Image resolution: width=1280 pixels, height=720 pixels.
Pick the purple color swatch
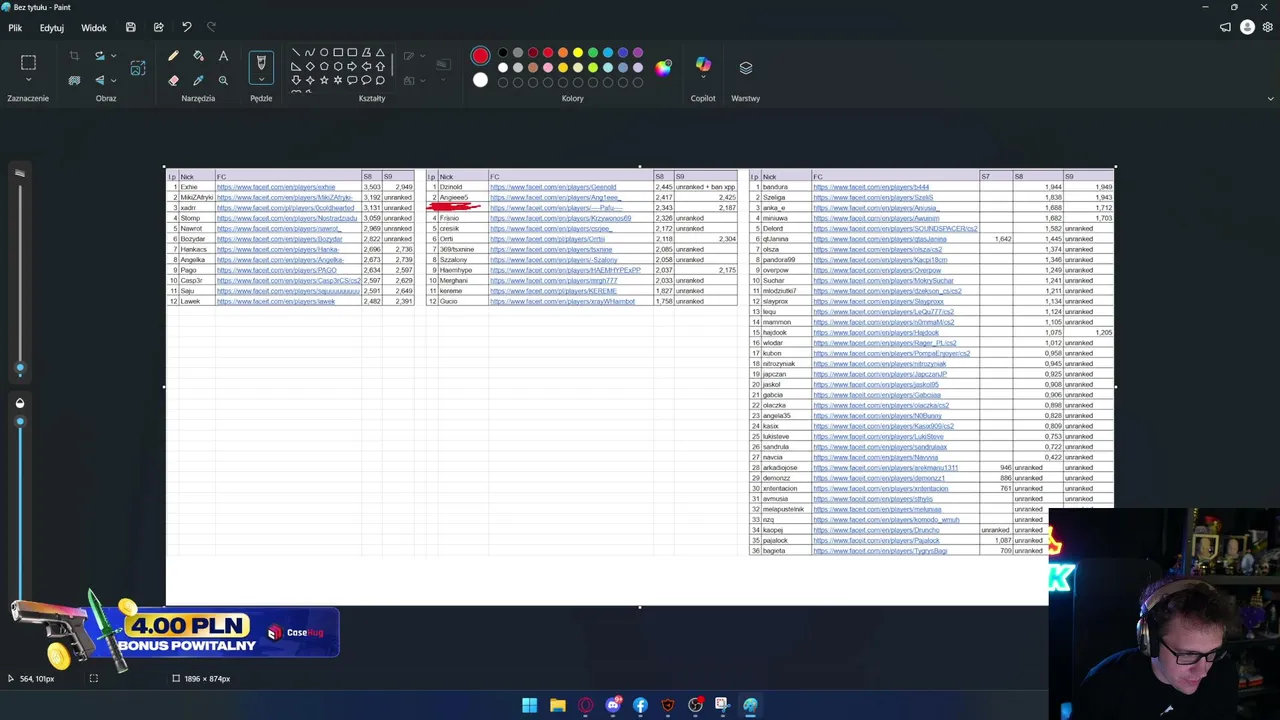point(638,52)
